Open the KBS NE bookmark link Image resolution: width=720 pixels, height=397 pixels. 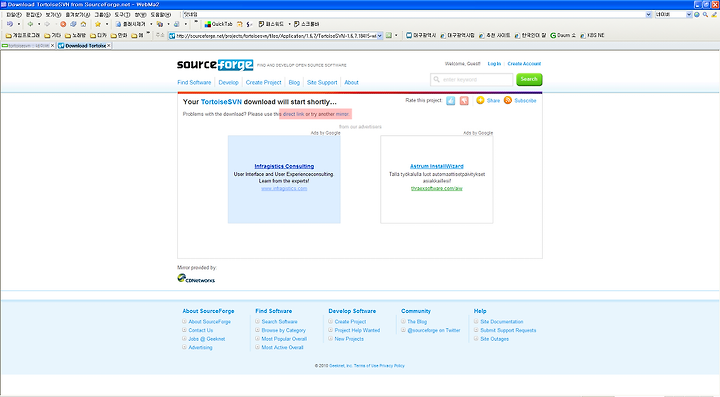coord(592,35)
